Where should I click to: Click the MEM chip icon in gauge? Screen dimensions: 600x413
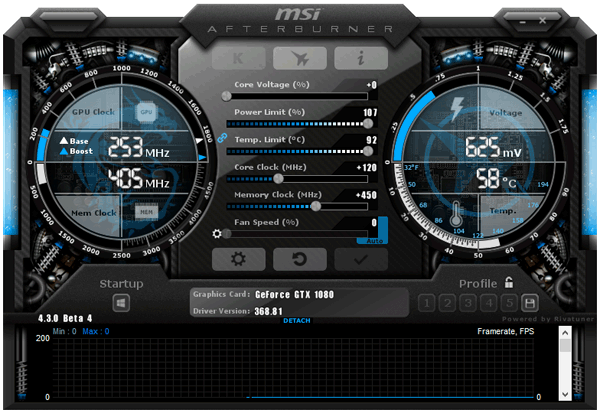pos(146,212)
